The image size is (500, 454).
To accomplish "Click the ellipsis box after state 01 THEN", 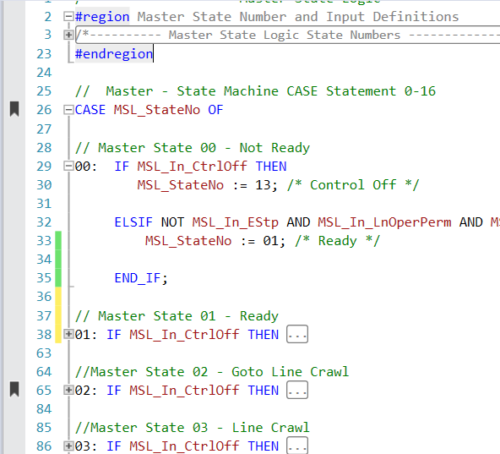I will [297, 334].
